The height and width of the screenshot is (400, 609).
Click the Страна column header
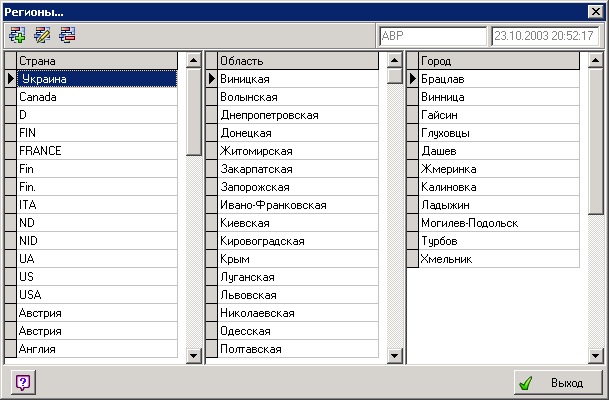click(x=97, y=61)
